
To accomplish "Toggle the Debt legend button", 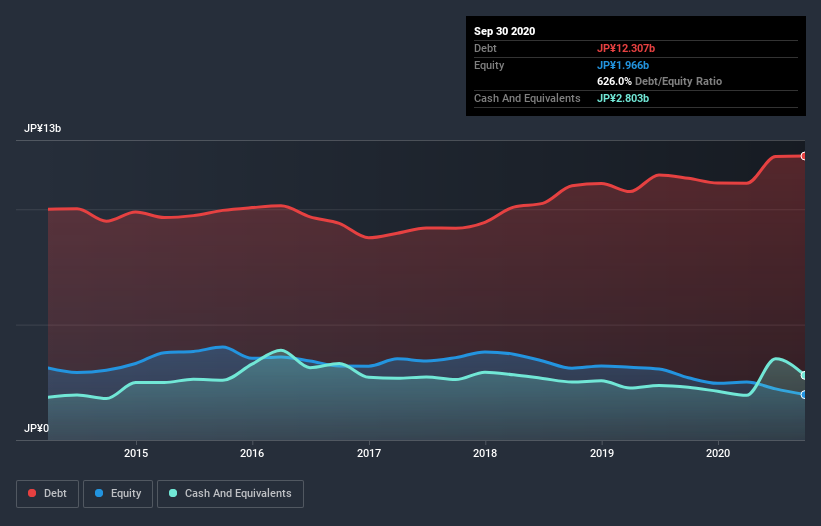I will coord(47,494).
